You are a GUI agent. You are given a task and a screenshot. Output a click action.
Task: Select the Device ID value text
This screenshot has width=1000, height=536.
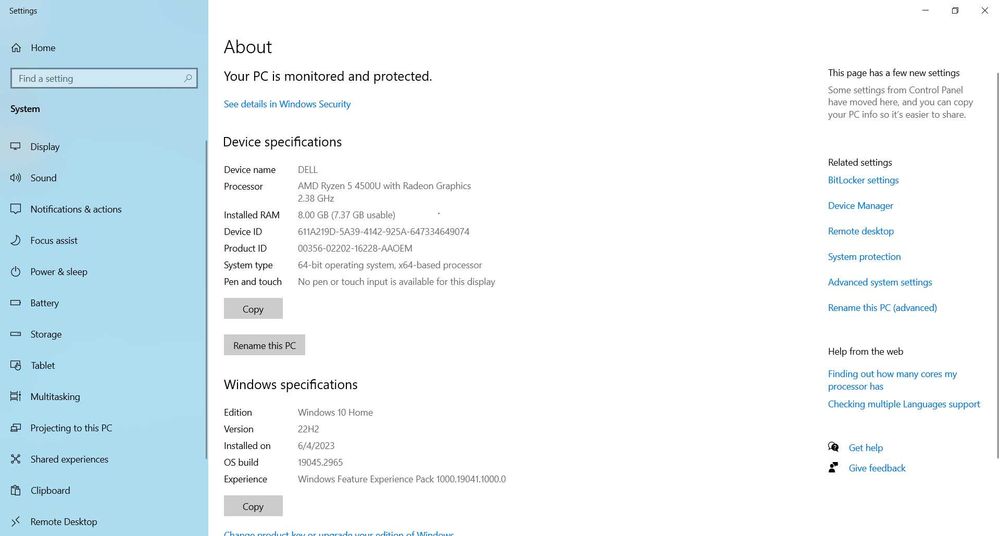click(383, 232)
